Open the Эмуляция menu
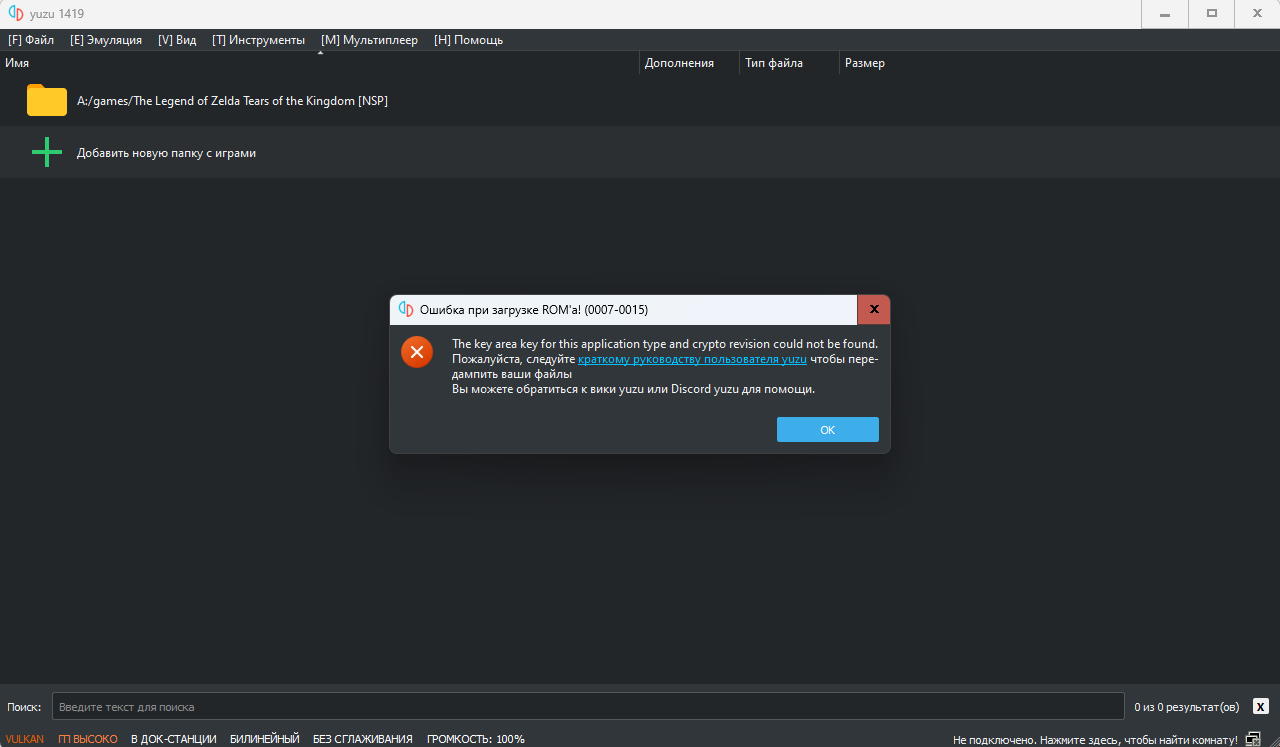 coord(106,40)
